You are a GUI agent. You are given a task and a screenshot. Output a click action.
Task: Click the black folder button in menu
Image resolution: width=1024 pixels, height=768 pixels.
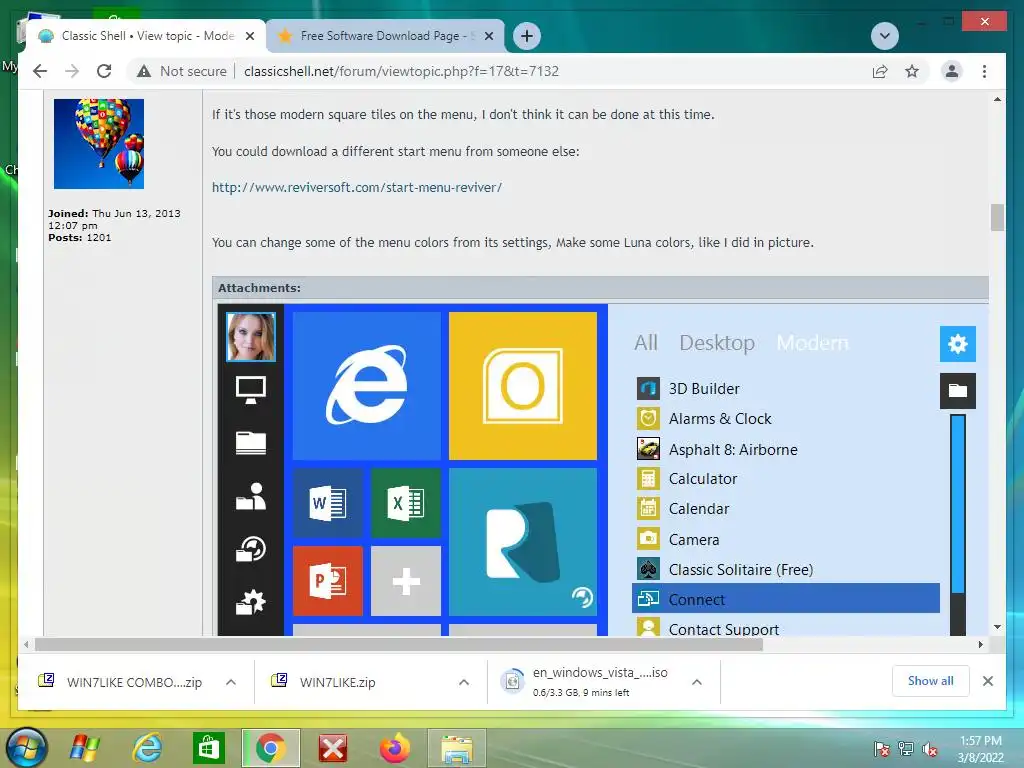(957, 391)
